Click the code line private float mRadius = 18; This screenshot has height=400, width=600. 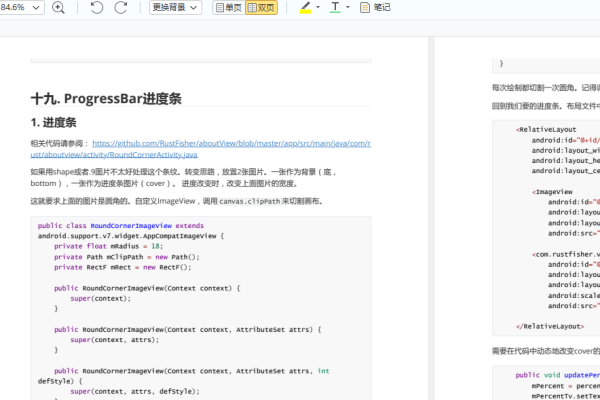(108, 246)
